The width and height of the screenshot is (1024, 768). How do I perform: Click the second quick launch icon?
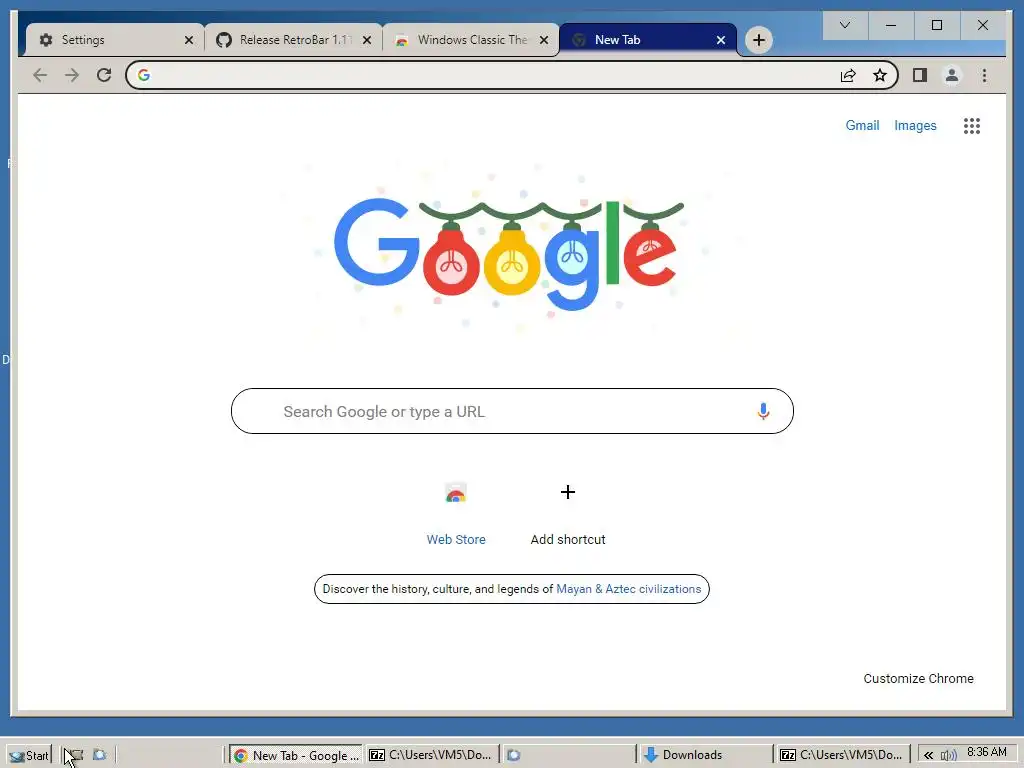coord(99,755)
